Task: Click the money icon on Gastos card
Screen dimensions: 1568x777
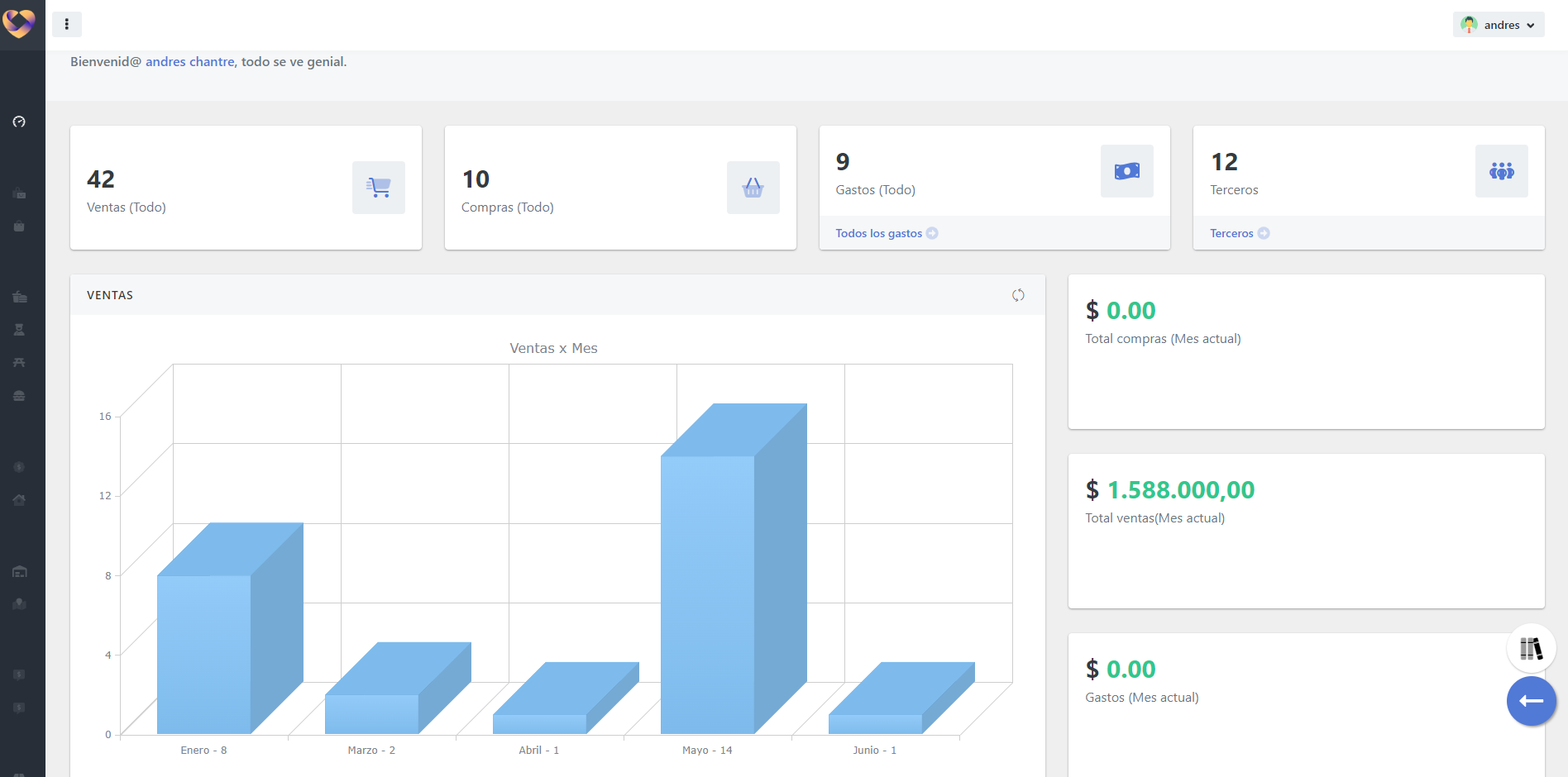Action: click(1126, 171)
